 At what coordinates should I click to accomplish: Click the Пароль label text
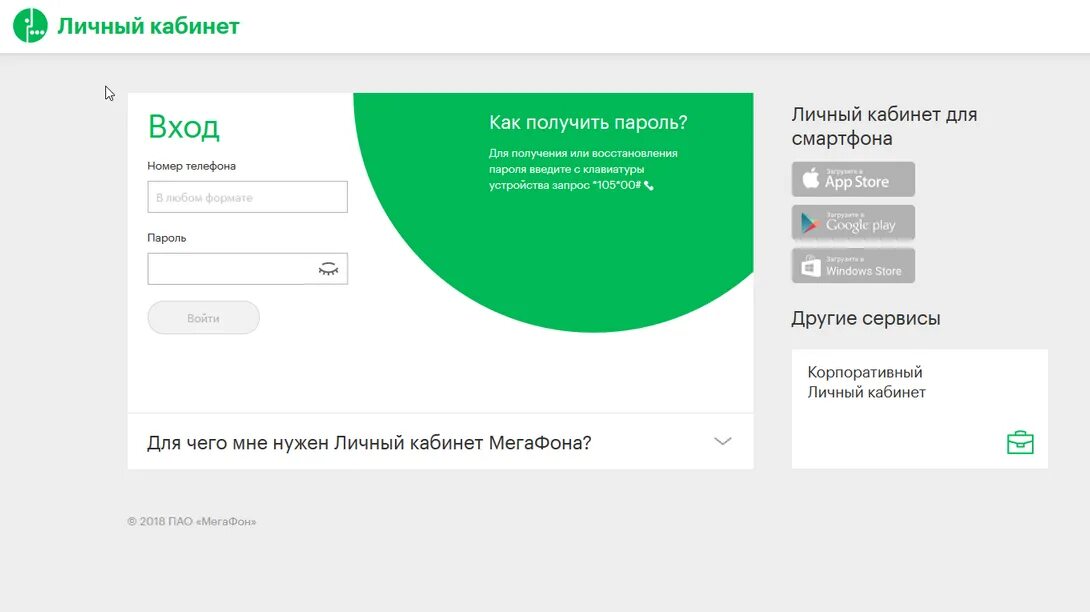[167, 238]
